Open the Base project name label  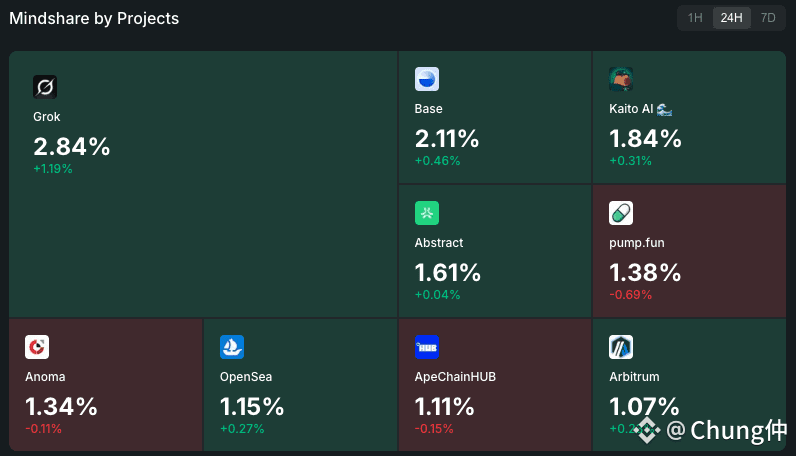coord(428,109)
